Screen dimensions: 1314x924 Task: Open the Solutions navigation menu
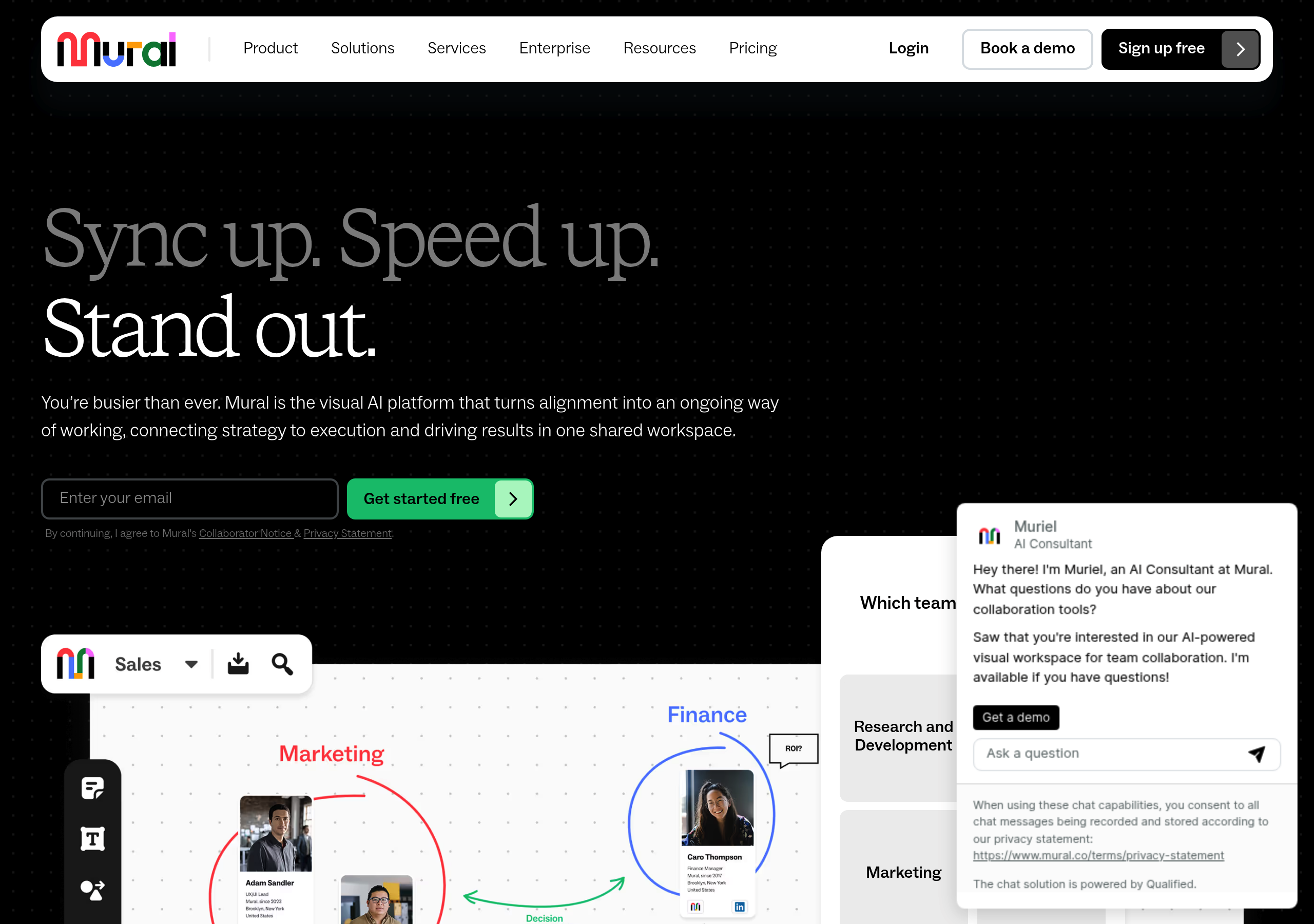[x=363, y=48]
